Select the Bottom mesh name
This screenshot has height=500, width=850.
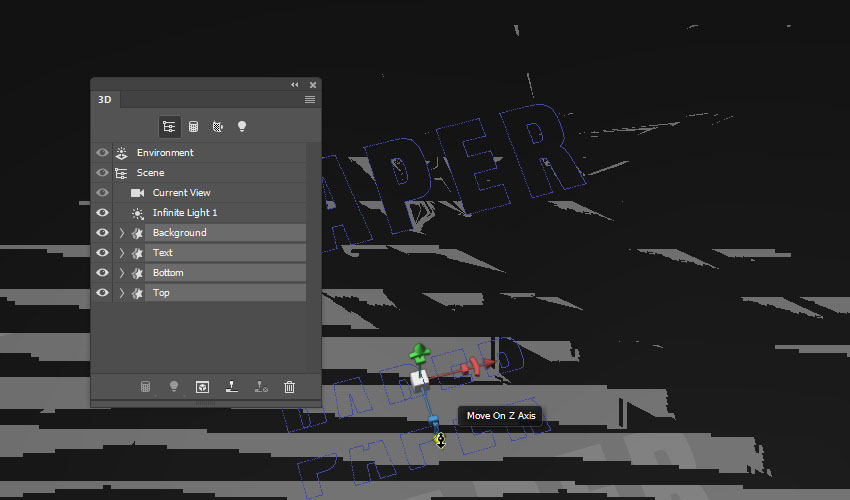pos(168,273)
